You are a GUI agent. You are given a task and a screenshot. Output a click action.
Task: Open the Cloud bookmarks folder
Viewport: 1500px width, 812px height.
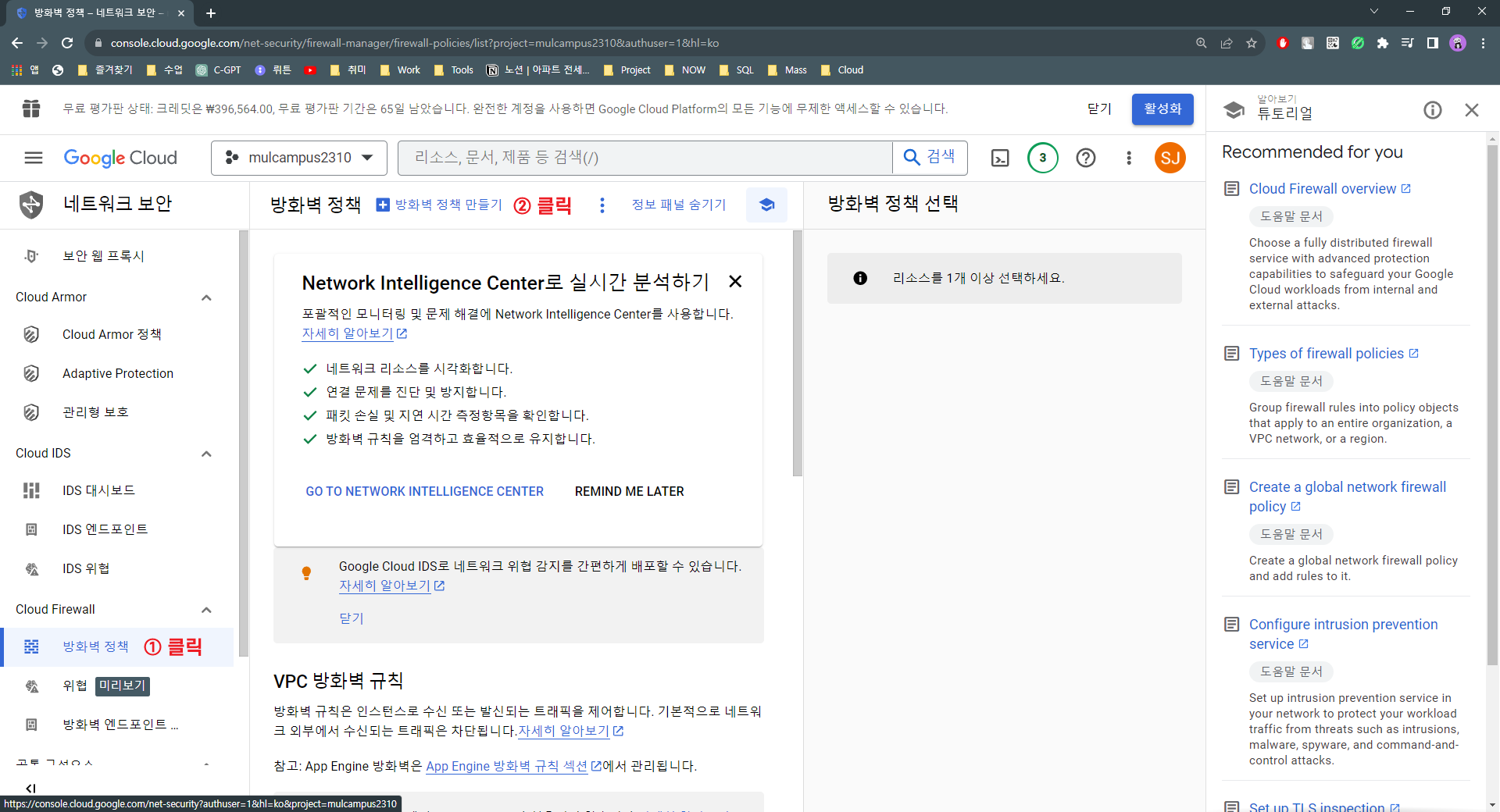[842, 70]
